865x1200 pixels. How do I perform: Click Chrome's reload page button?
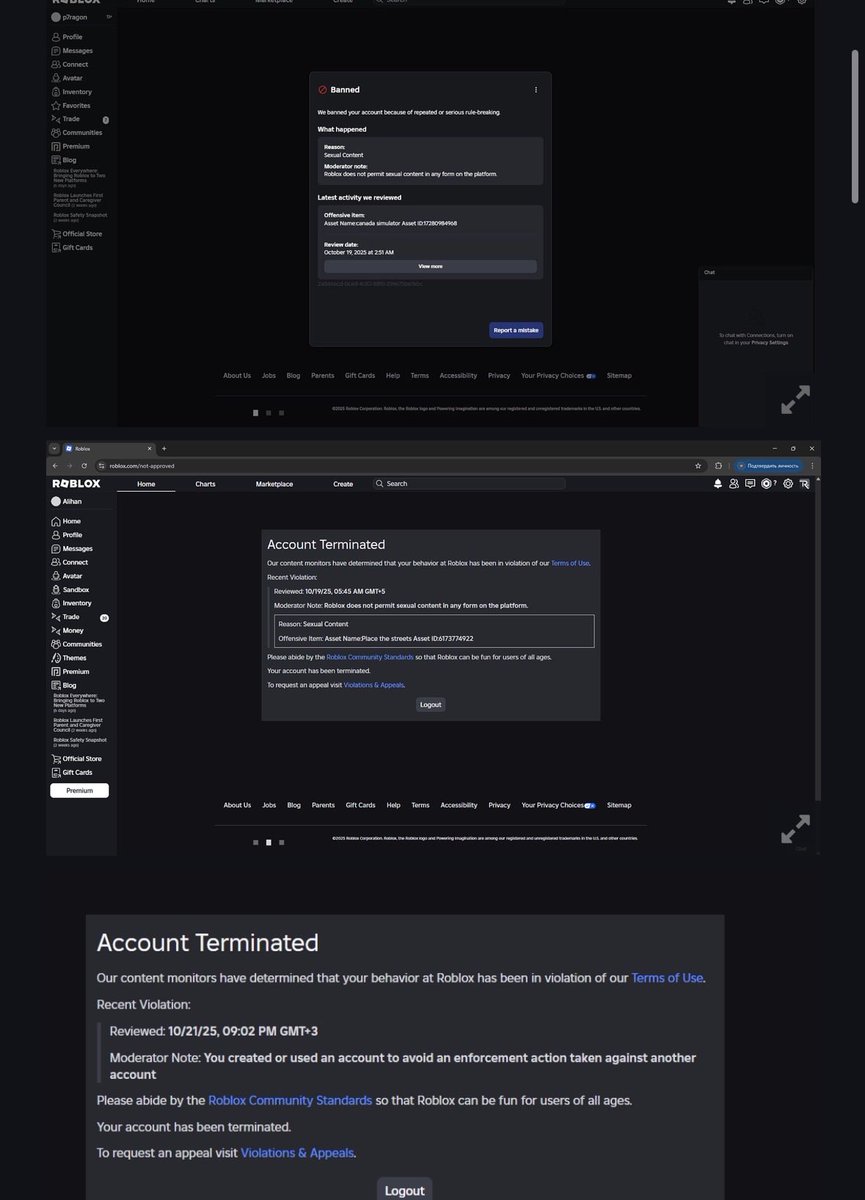[84, 466]
